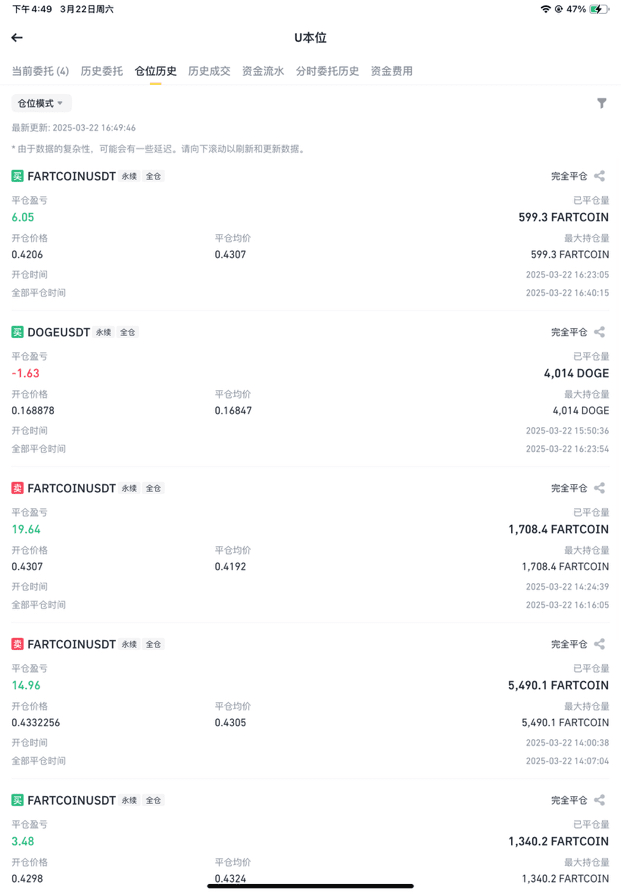Tap the green buy badge beside DOGEUSDT

tap(18, 332)
